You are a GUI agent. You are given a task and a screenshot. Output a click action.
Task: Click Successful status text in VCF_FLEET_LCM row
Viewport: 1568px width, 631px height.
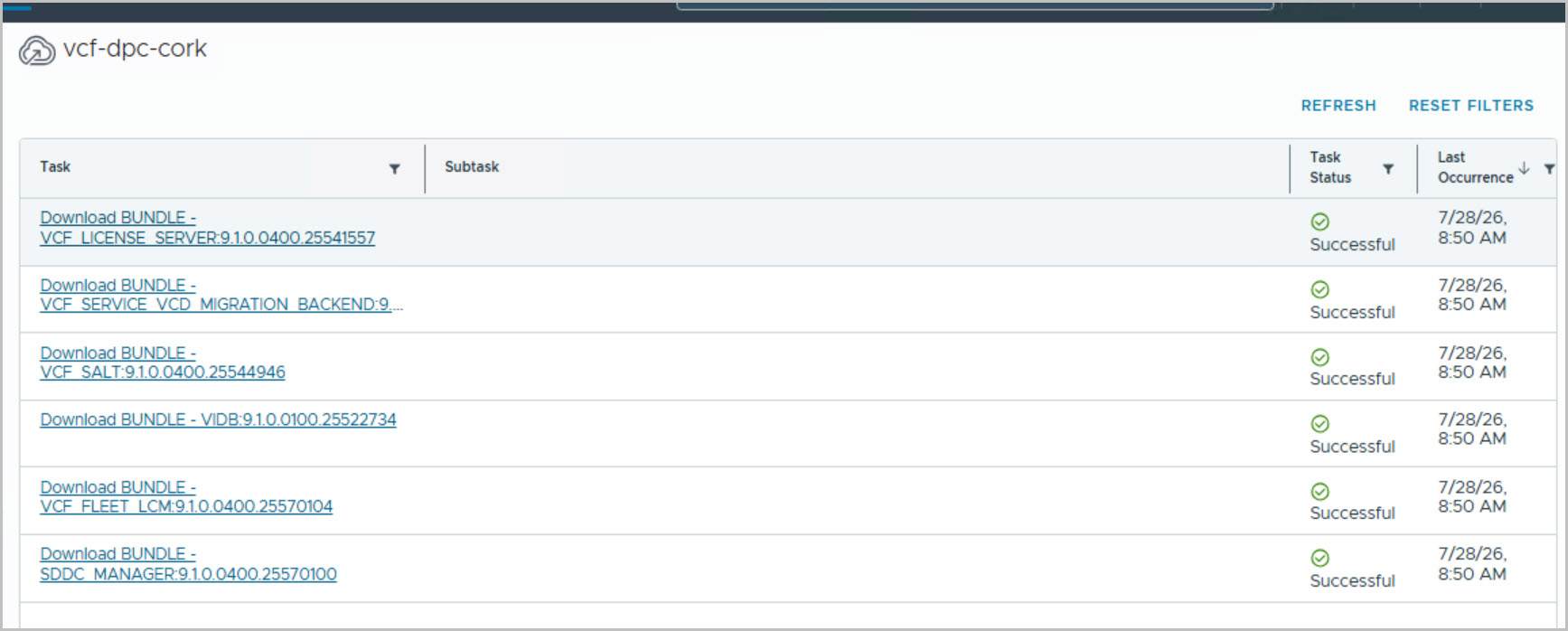pyautogui.click(x=1352, y=513)
